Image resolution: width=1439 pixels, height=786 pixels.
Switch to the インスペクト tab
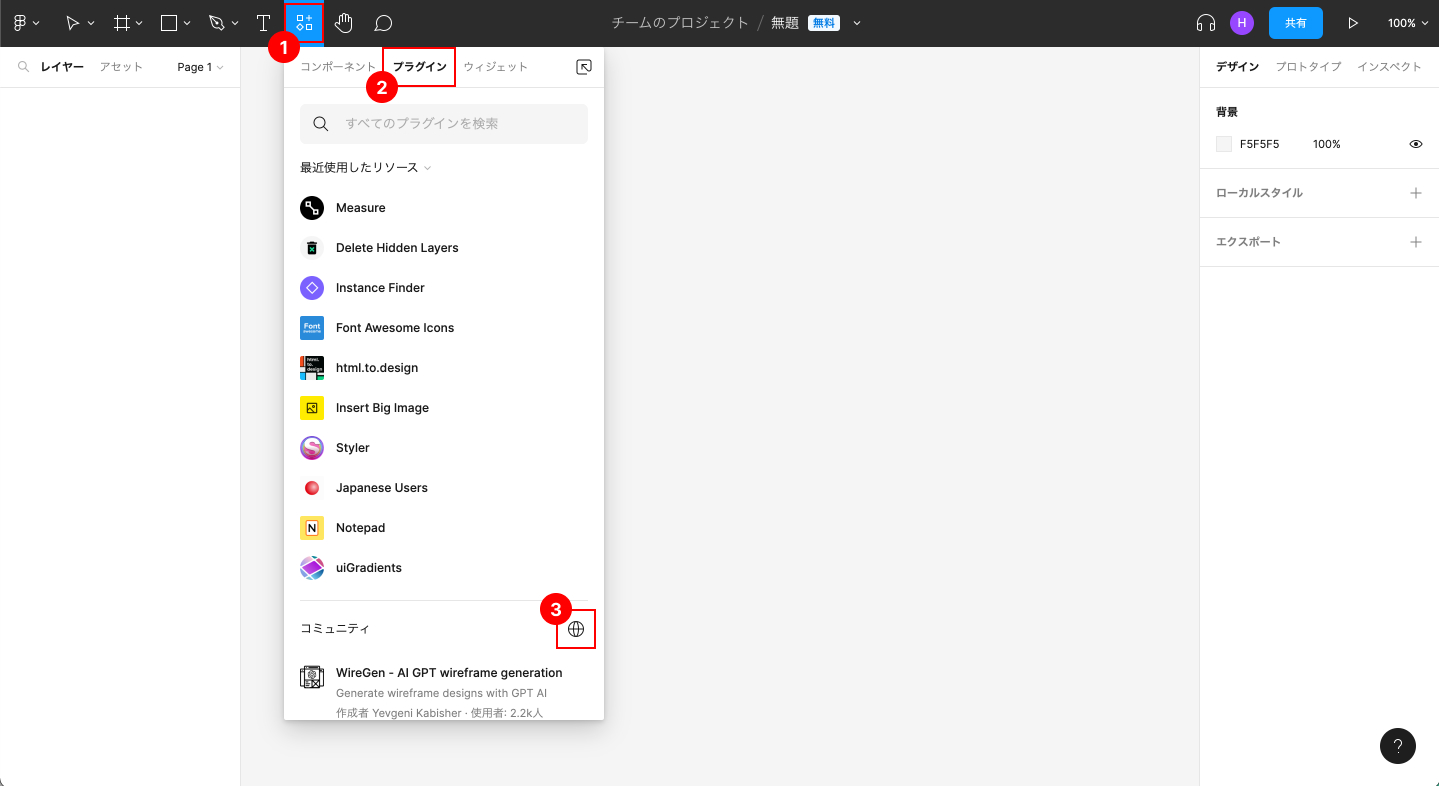(1389, 67)
